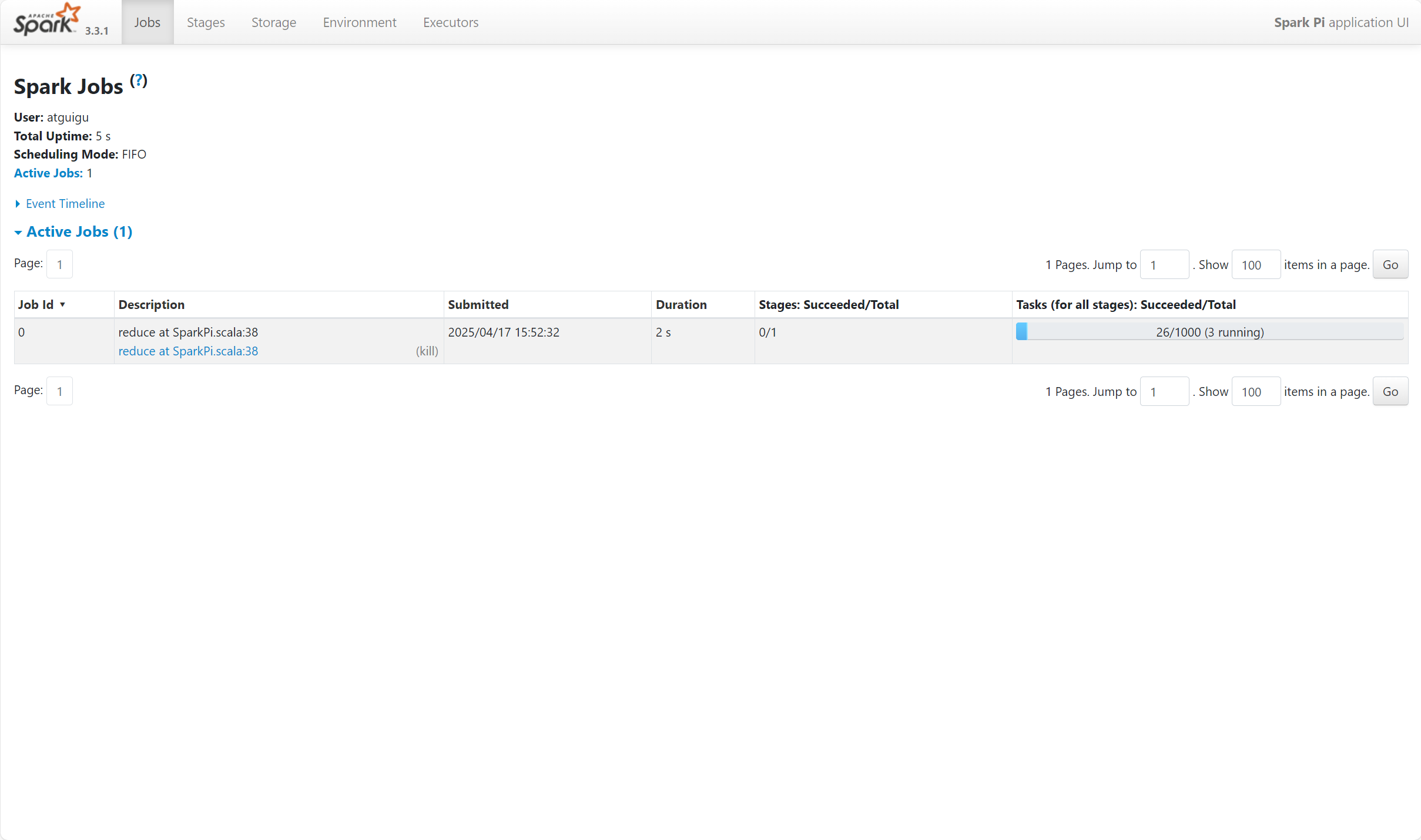Viewport: 1421px width, 840px height.
Task: Sort by the Duration column header
Action: [x=681, y=305]
